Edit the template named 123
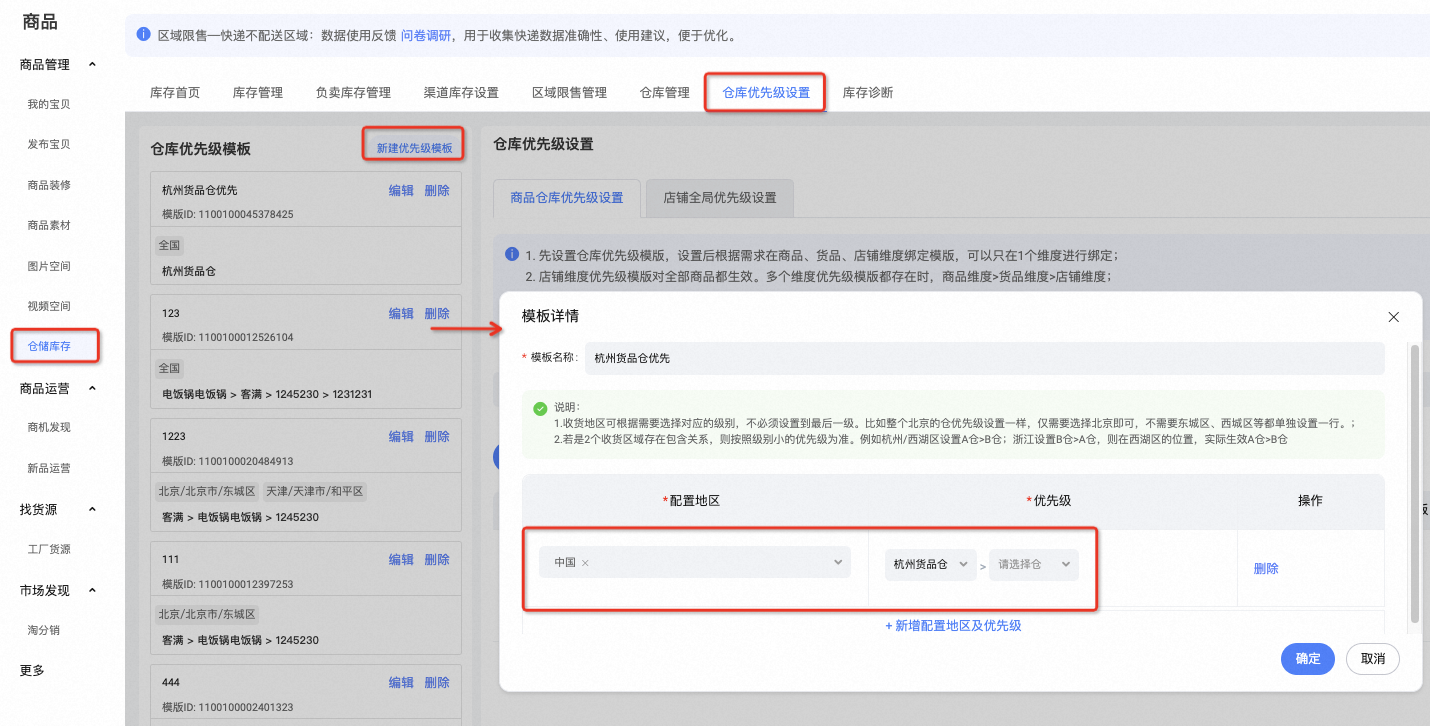Image resolution: width=1430 pixels, height=726 pixels. click(x=401, y=313)
